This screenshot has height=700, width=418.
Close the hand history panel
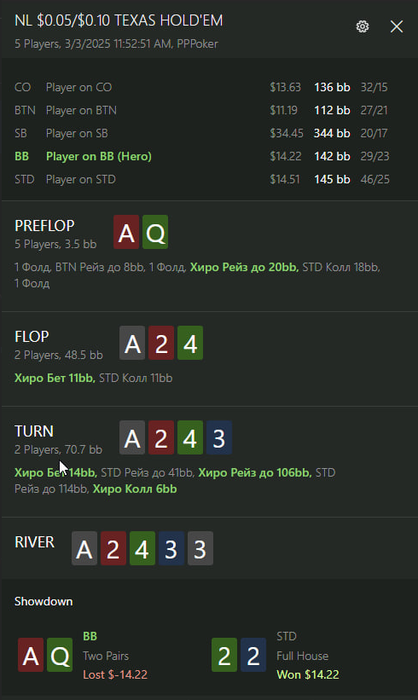click(397, 26)
